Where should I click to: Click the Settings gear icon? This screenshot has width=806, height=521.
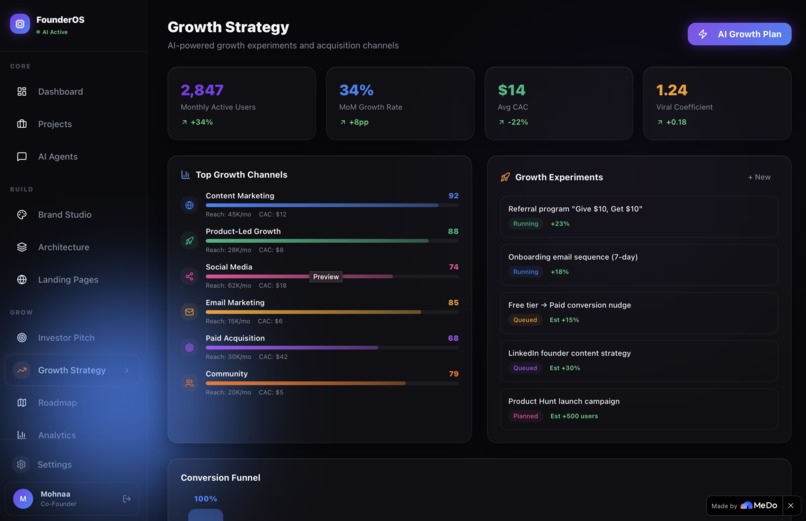tap(21, 464)
